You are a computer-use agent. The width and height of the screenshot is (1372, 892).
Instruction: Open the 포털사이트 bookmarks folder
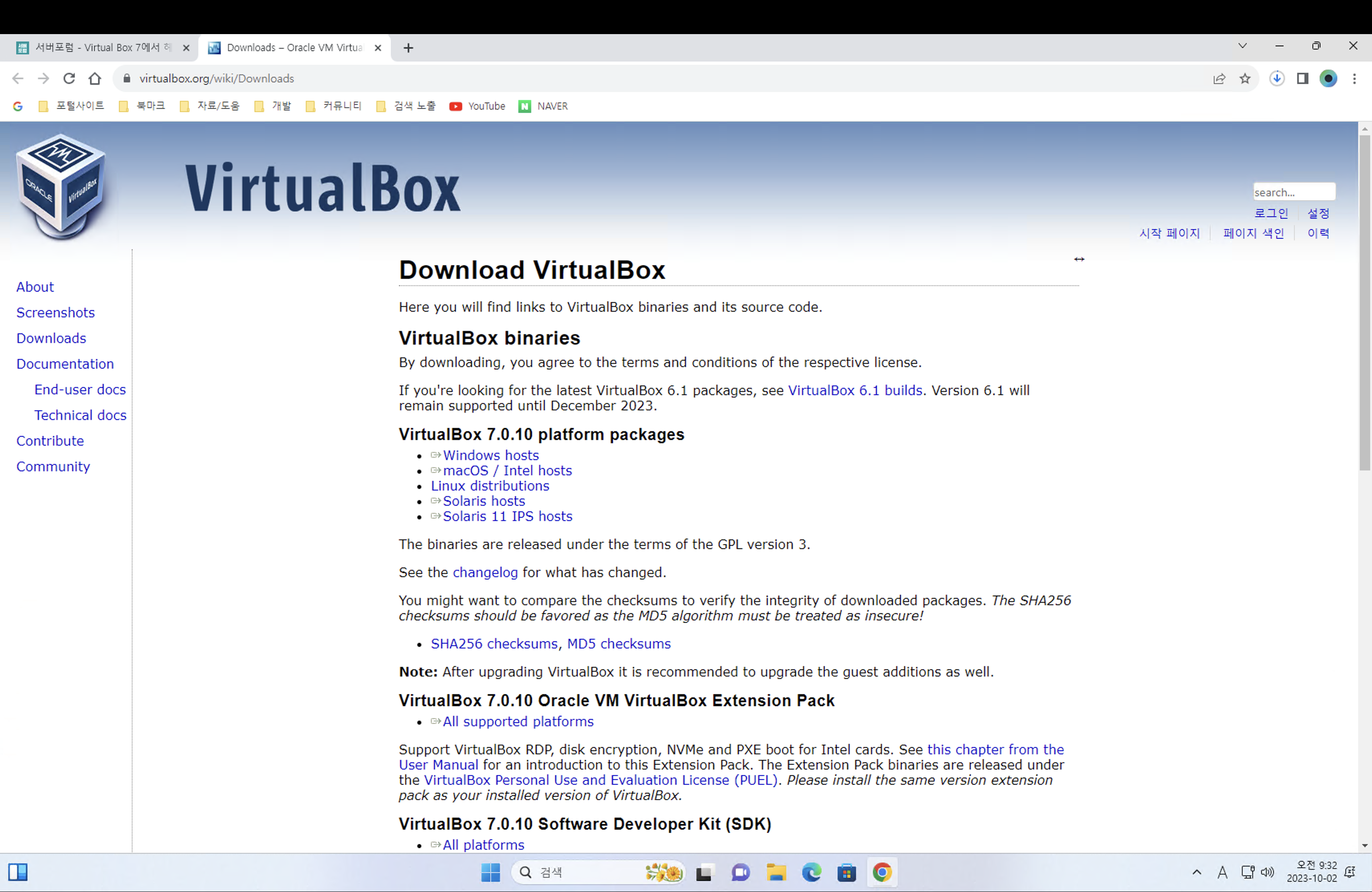coord(71,106)
